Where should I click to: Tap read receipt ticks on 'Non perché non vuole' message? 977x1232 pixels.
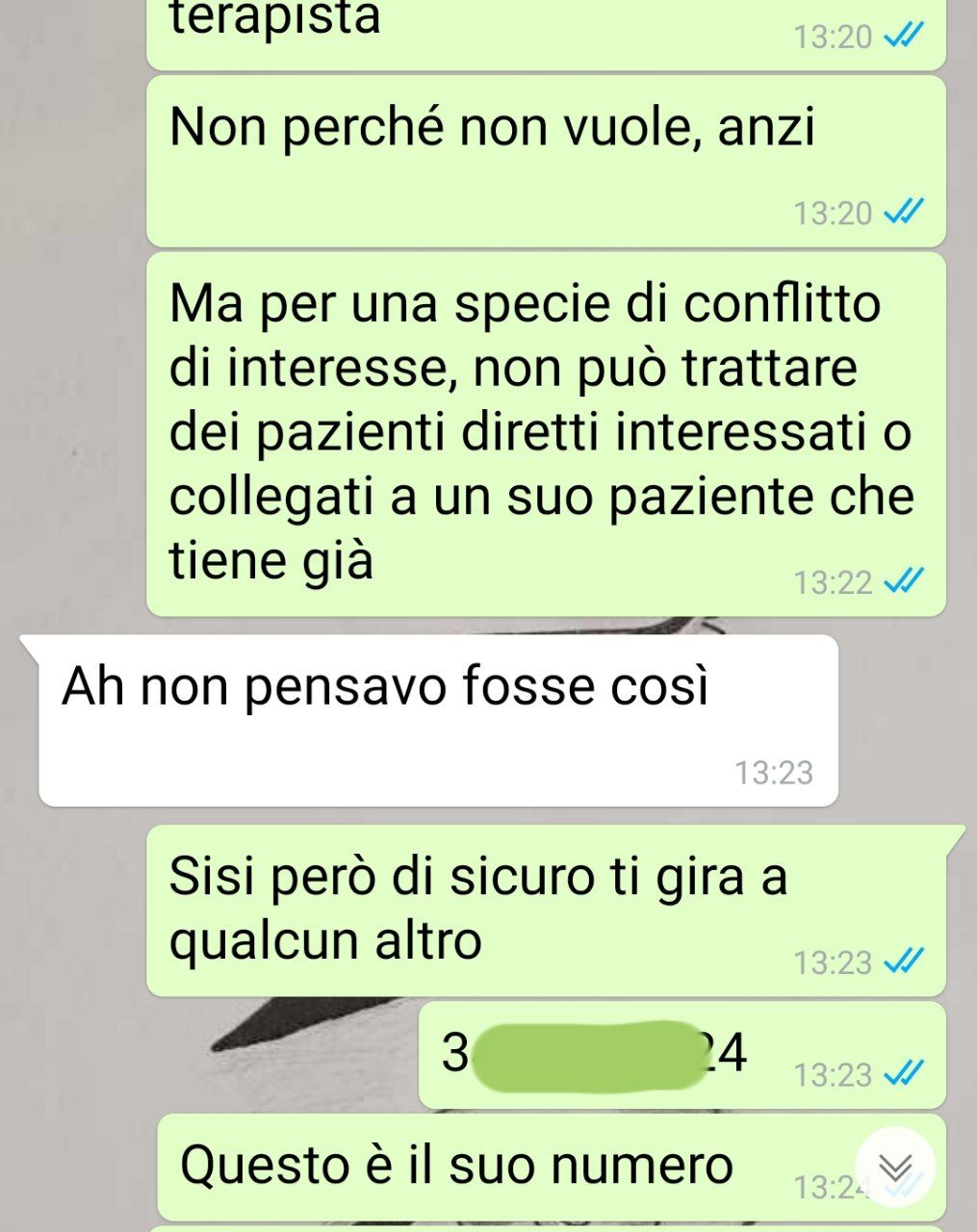click(903, 212)
